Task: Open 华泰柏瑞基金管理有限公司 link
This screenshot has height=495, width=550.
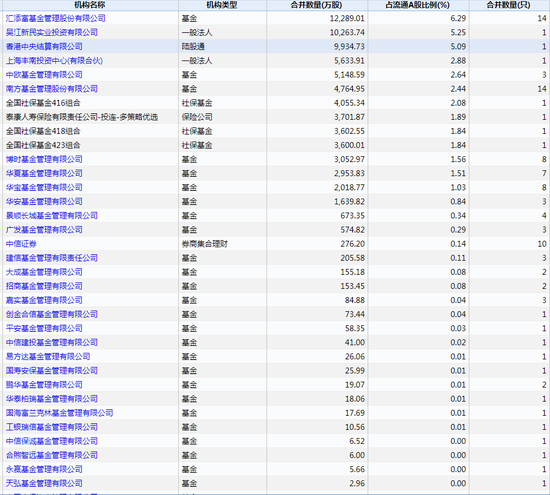Action: [52, 399]
